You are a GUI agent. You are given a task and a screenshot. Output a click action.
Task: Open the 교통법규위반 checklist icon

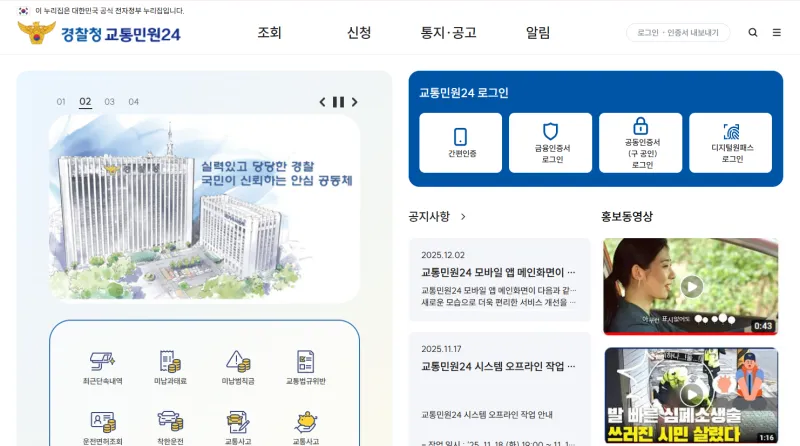(306, 362)
